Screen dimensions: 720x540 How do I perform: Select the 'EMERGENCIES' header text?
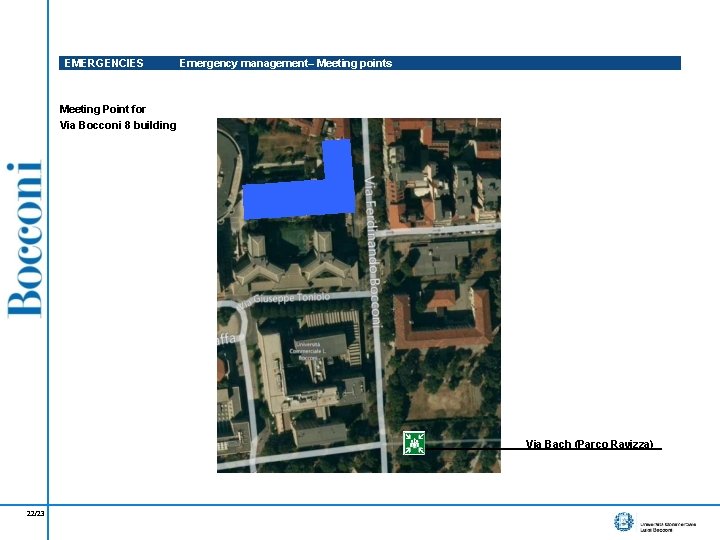click(x=104, y=63)
